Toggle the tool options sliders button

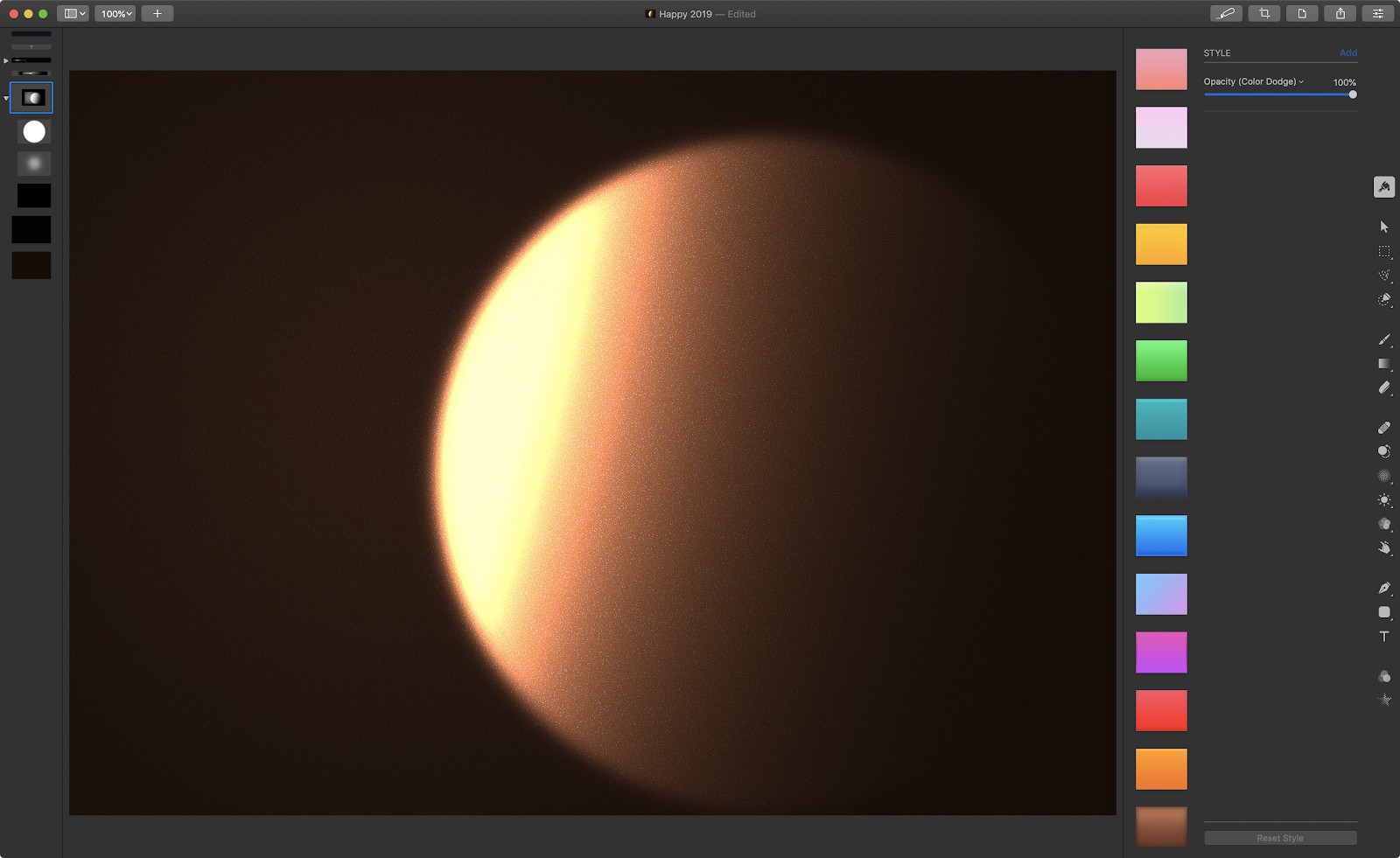pos(1377,14)
